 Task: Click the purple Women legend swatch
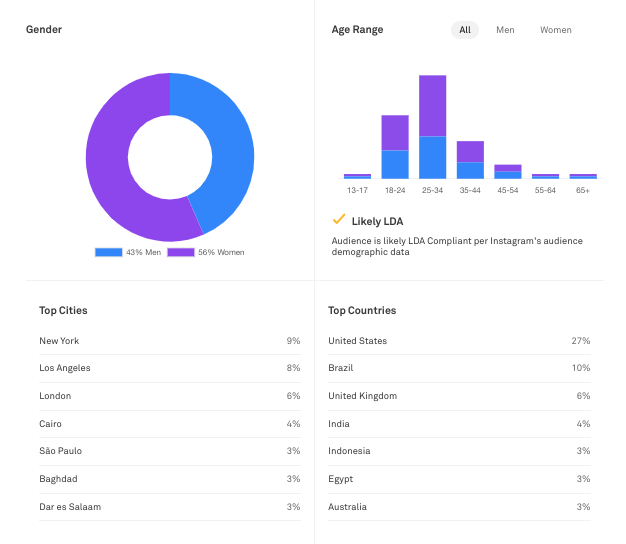180,252
